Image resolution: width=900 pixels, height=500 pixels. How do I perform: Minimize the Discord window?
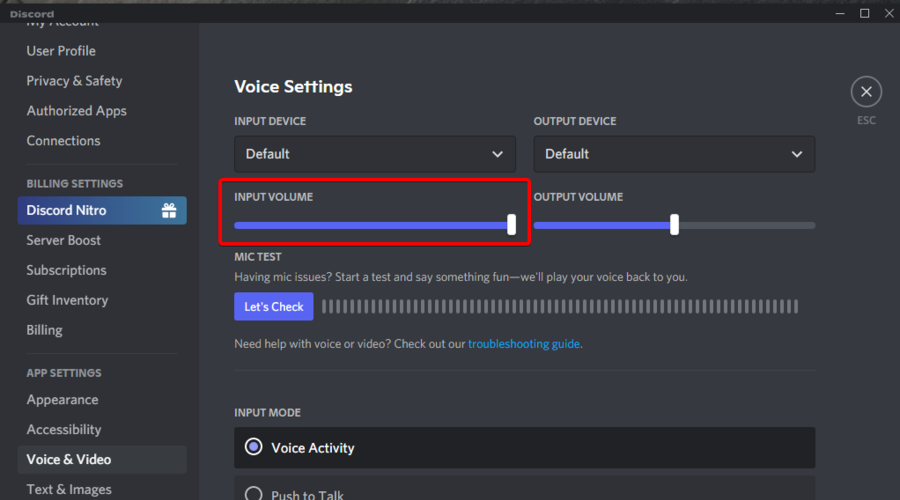[x=840, y=13]
